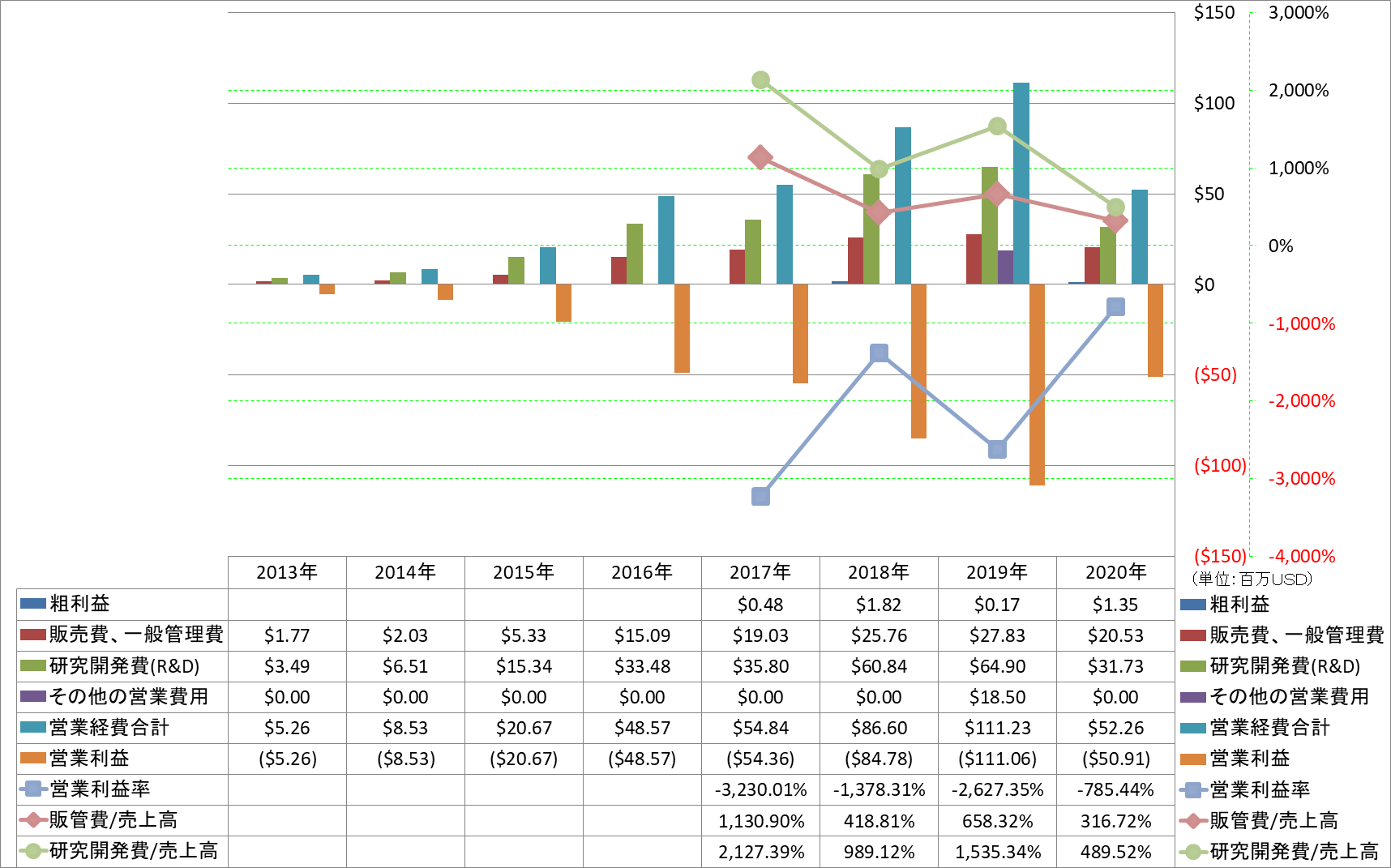1391x868 pixels.
Task: Select the 489.52% R&D ratio cell
Action: (x=1115, y=852)
